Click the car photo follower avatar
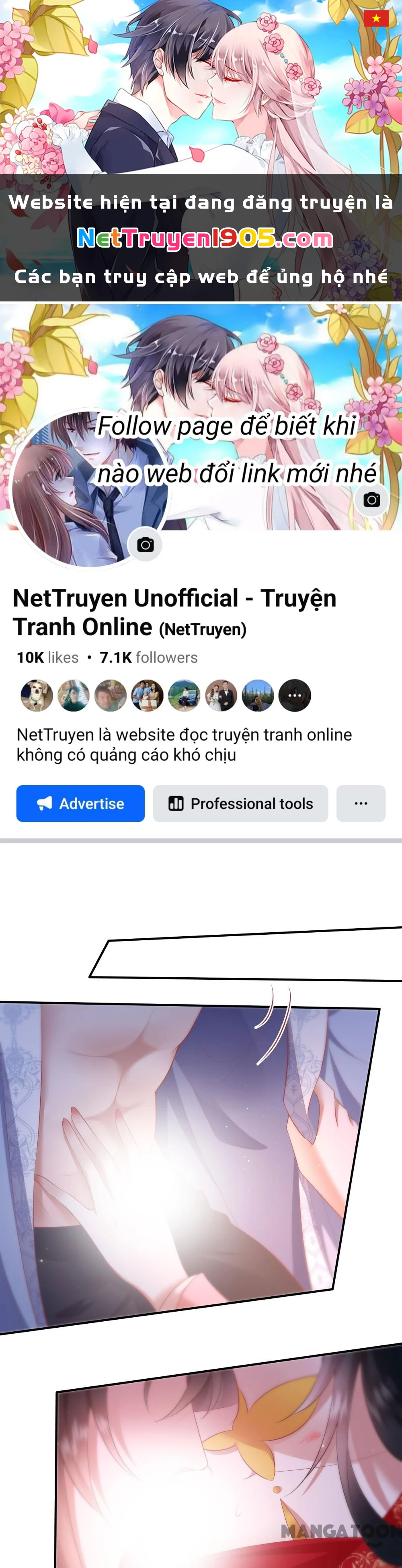Image resolution: width=402 pixels, height=1568 pixels. 184,696
